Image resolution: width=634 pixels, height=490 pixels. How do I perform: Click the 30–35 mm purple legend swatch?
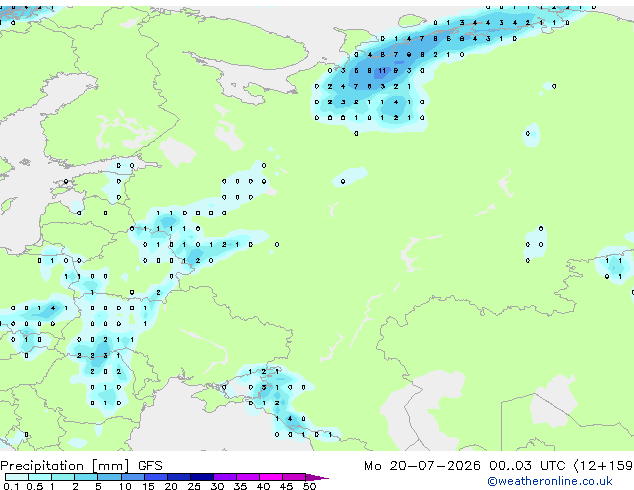click(x=225, y=477)
